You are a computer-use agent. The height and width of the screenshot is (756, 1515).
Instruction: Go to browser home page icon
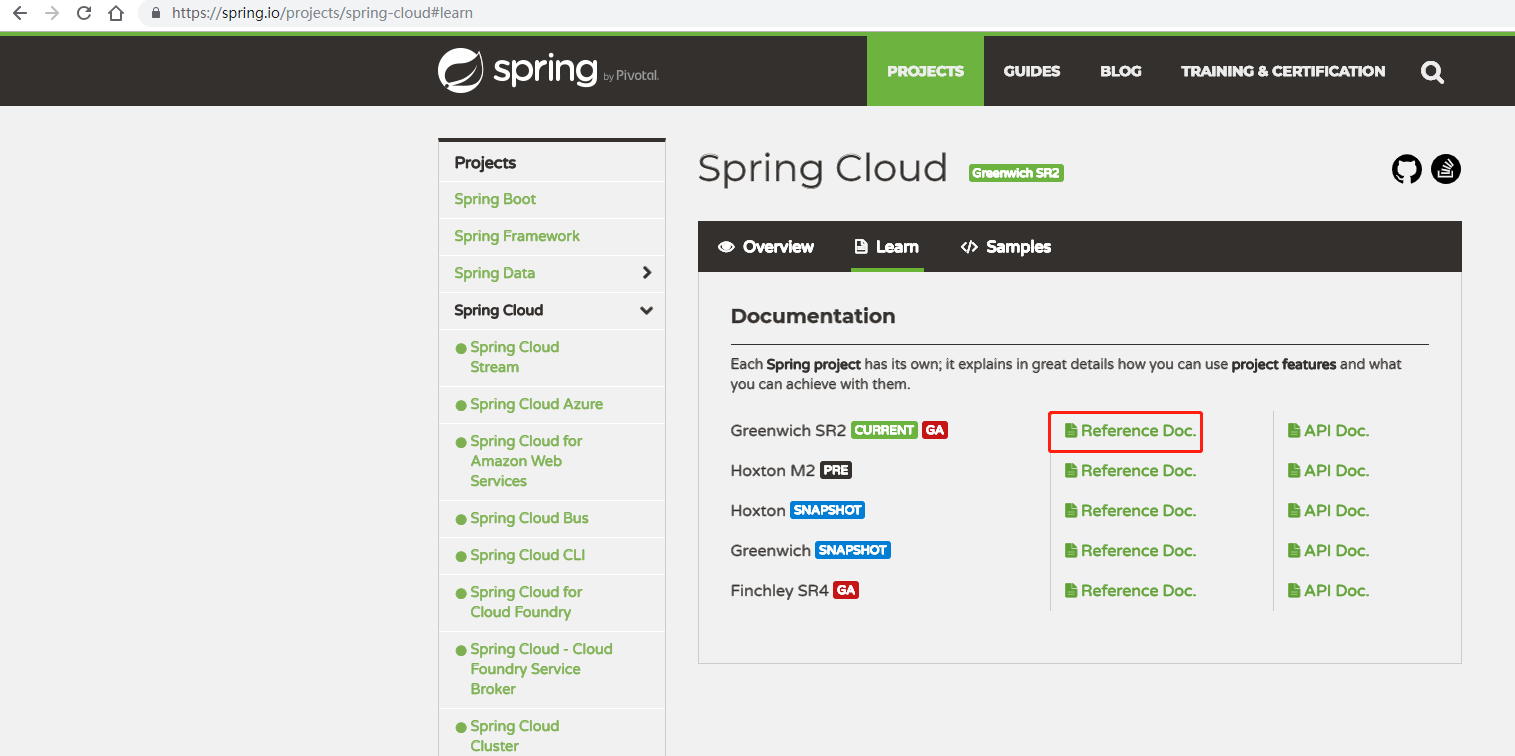point(117,13)
